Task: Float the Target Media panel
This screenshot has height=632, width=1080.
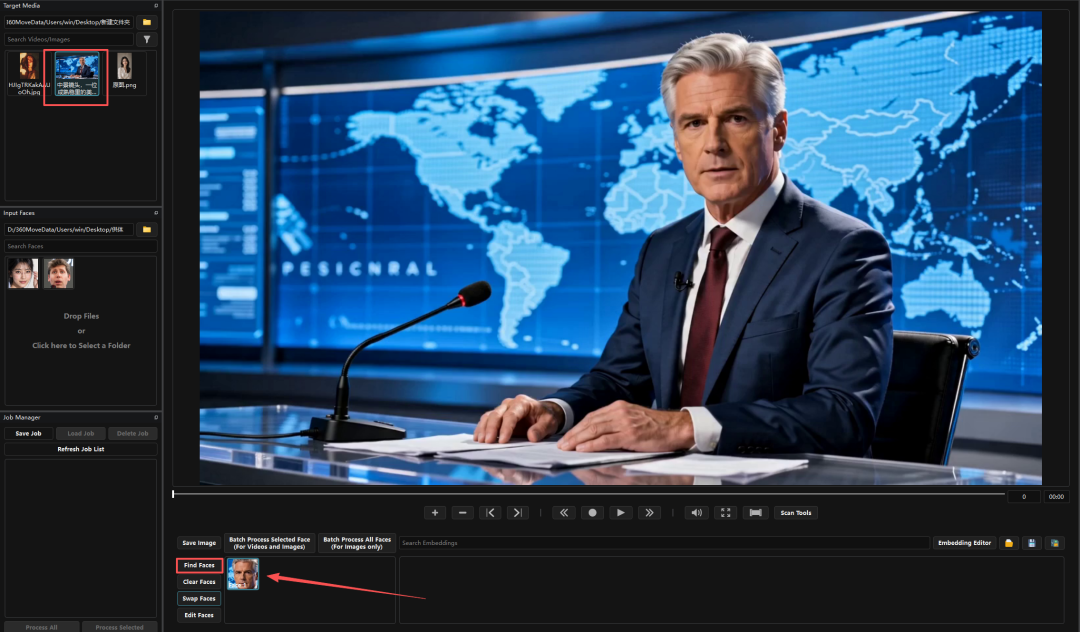Action: coord(156,6)
